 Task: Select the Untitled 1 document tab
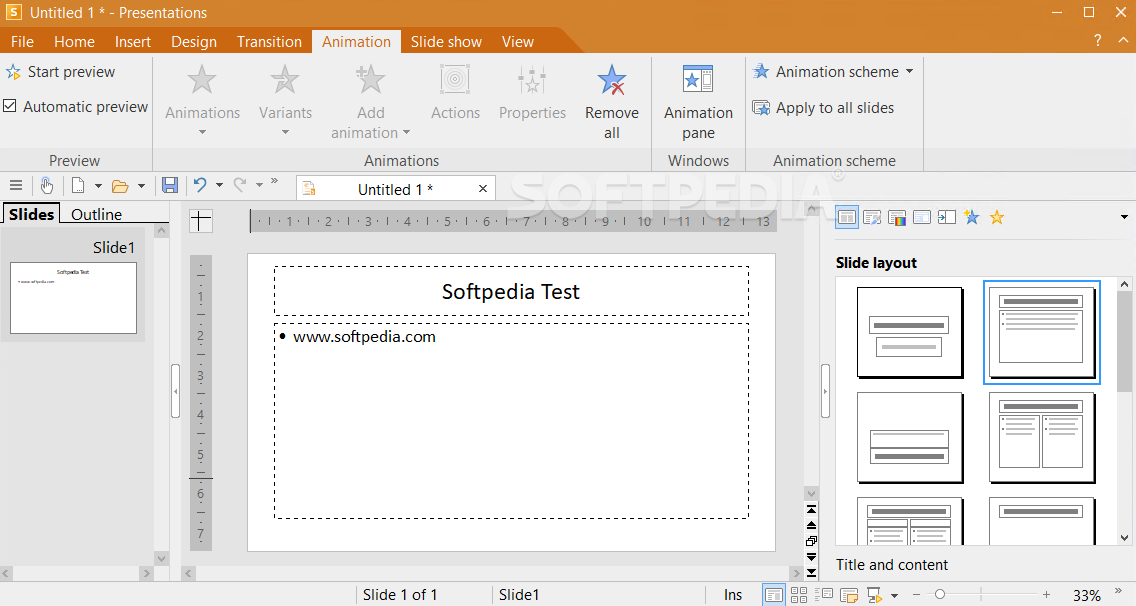click(395, 188)
